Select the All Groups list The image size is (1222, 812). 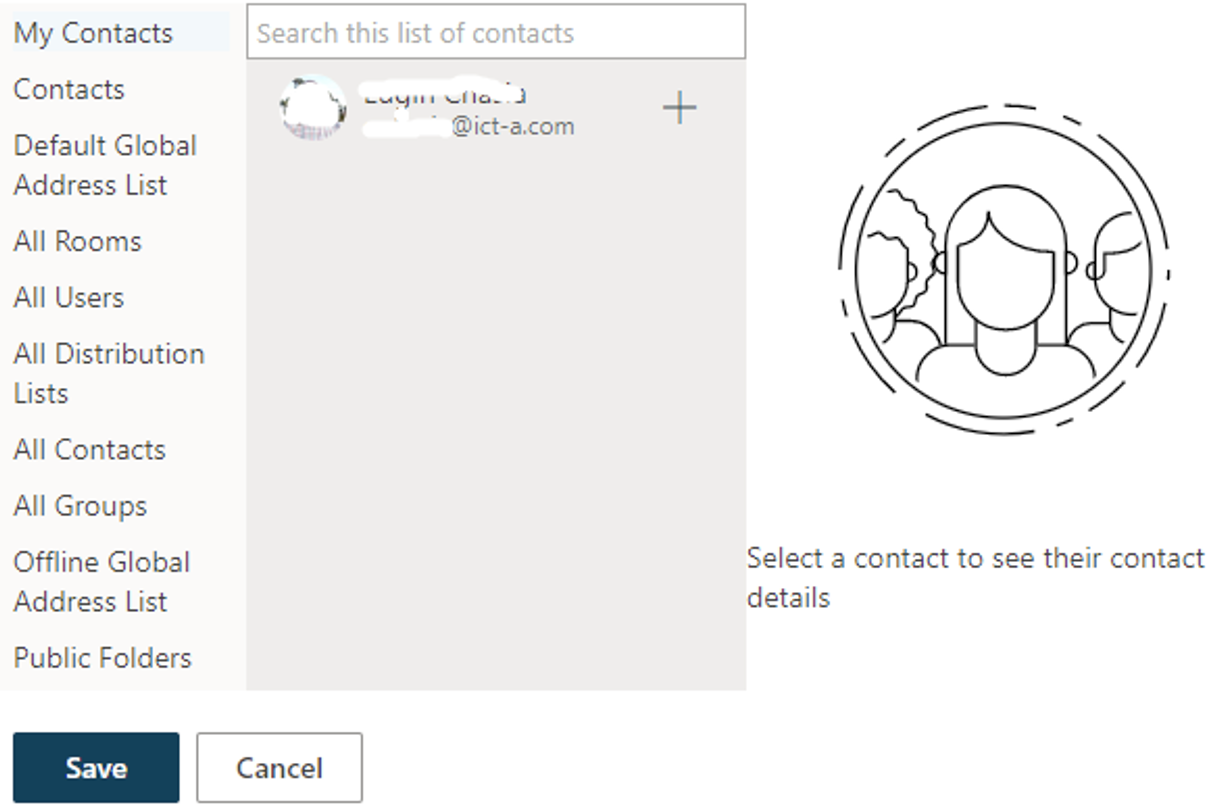click(x=80, y=505)
